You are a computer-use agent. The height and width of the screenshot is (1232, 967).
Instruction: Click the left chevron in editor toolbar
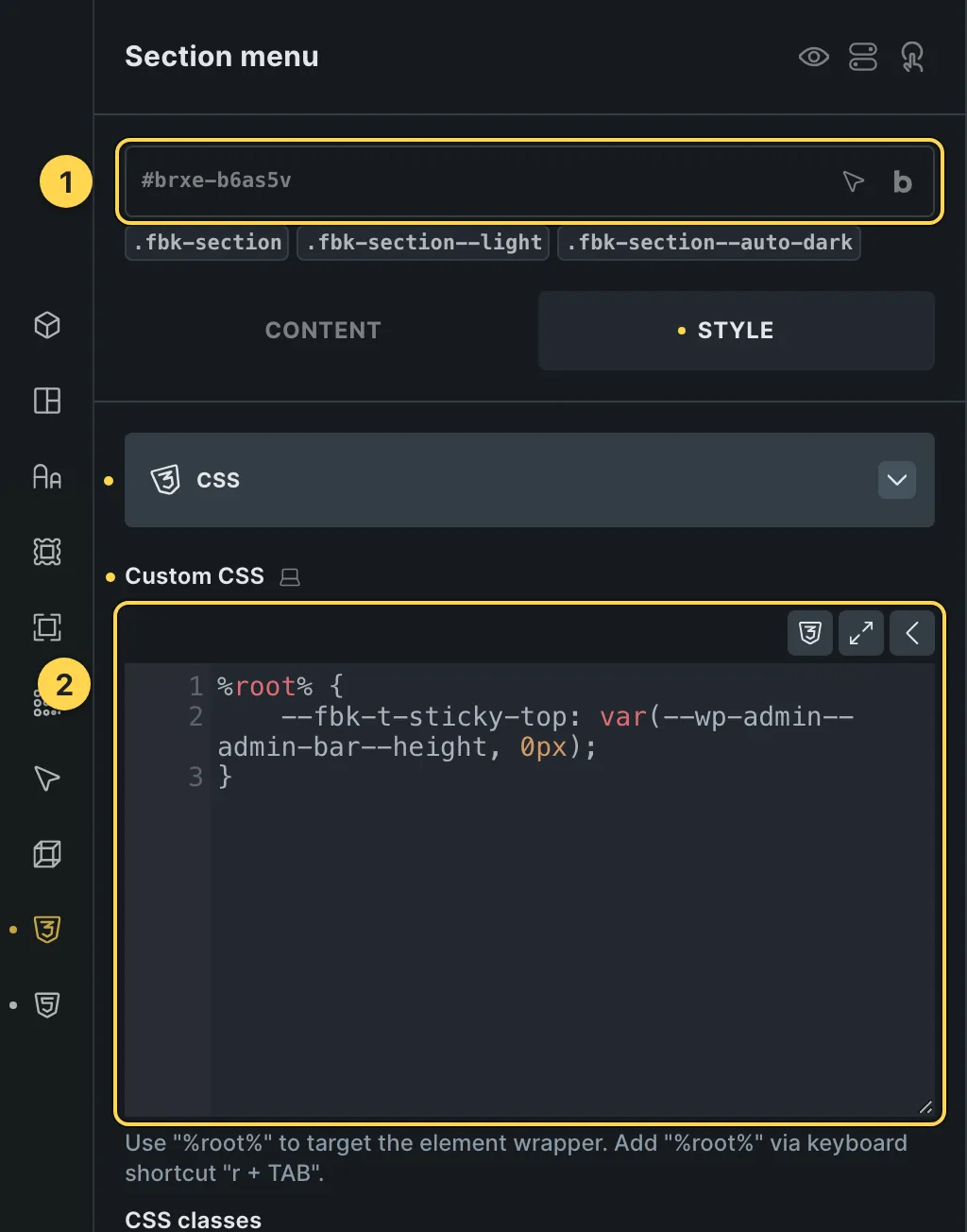(911, 633)
